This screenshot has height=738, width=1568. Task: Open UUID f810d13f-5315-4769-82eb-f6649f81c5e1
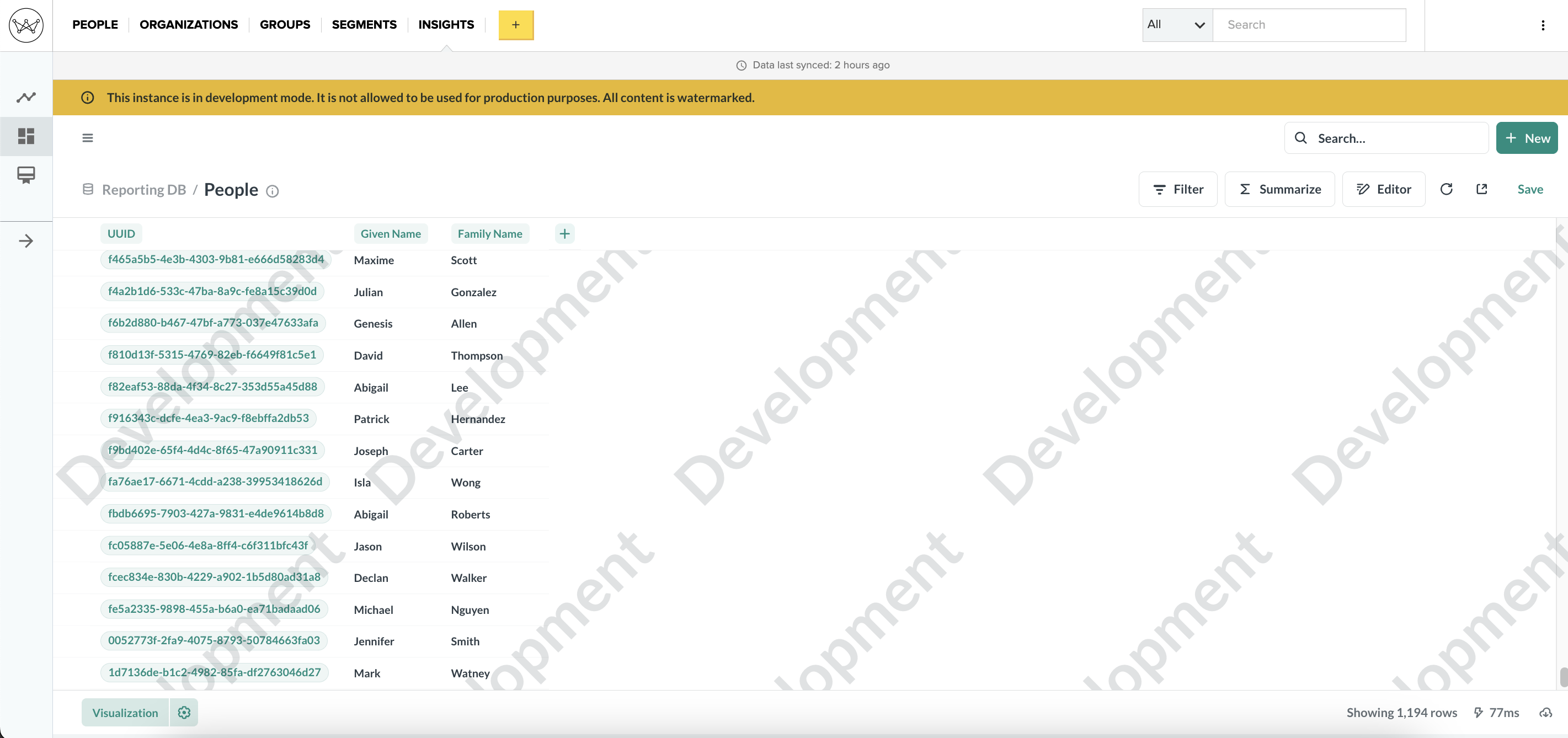coord(212,355)
